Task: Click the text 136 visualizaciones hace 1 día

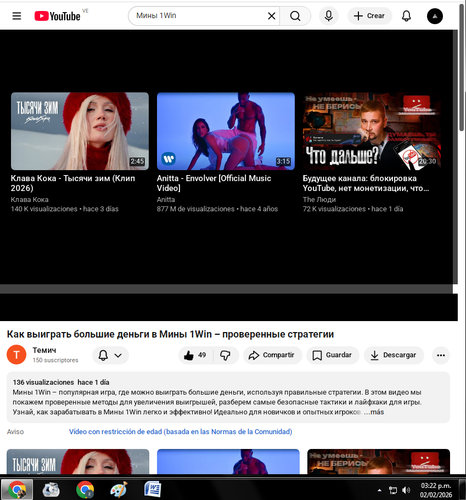Action: click(61, 382)
